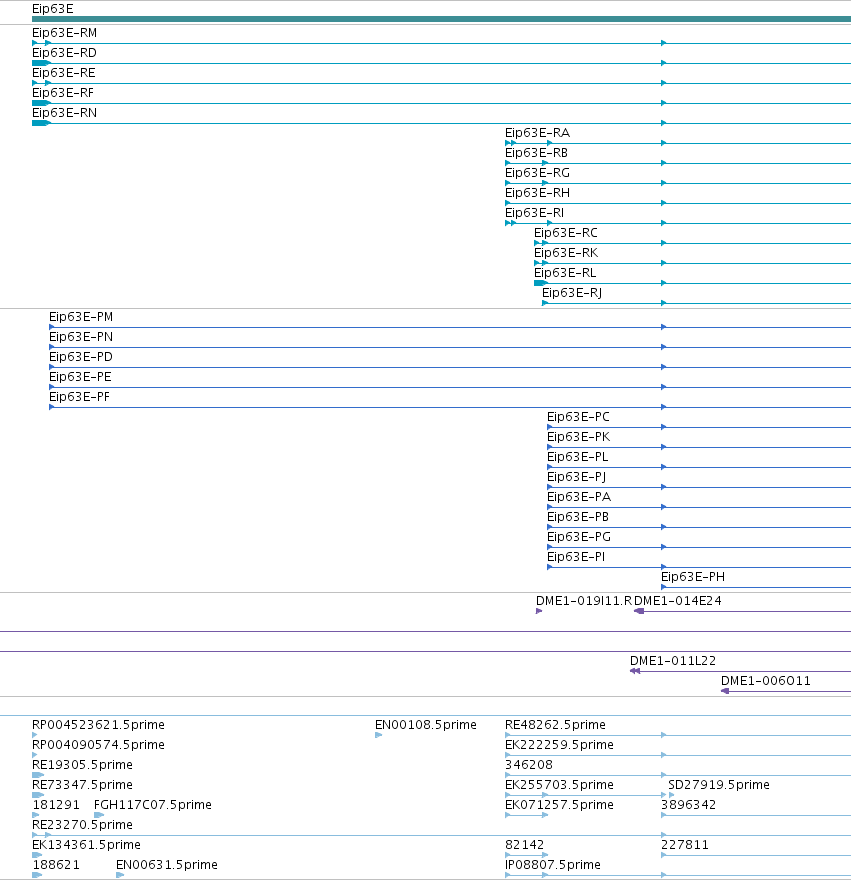851x880 pixels.
Task: Click arrow glyph under DME1-019I11.R
Action: 539,611
